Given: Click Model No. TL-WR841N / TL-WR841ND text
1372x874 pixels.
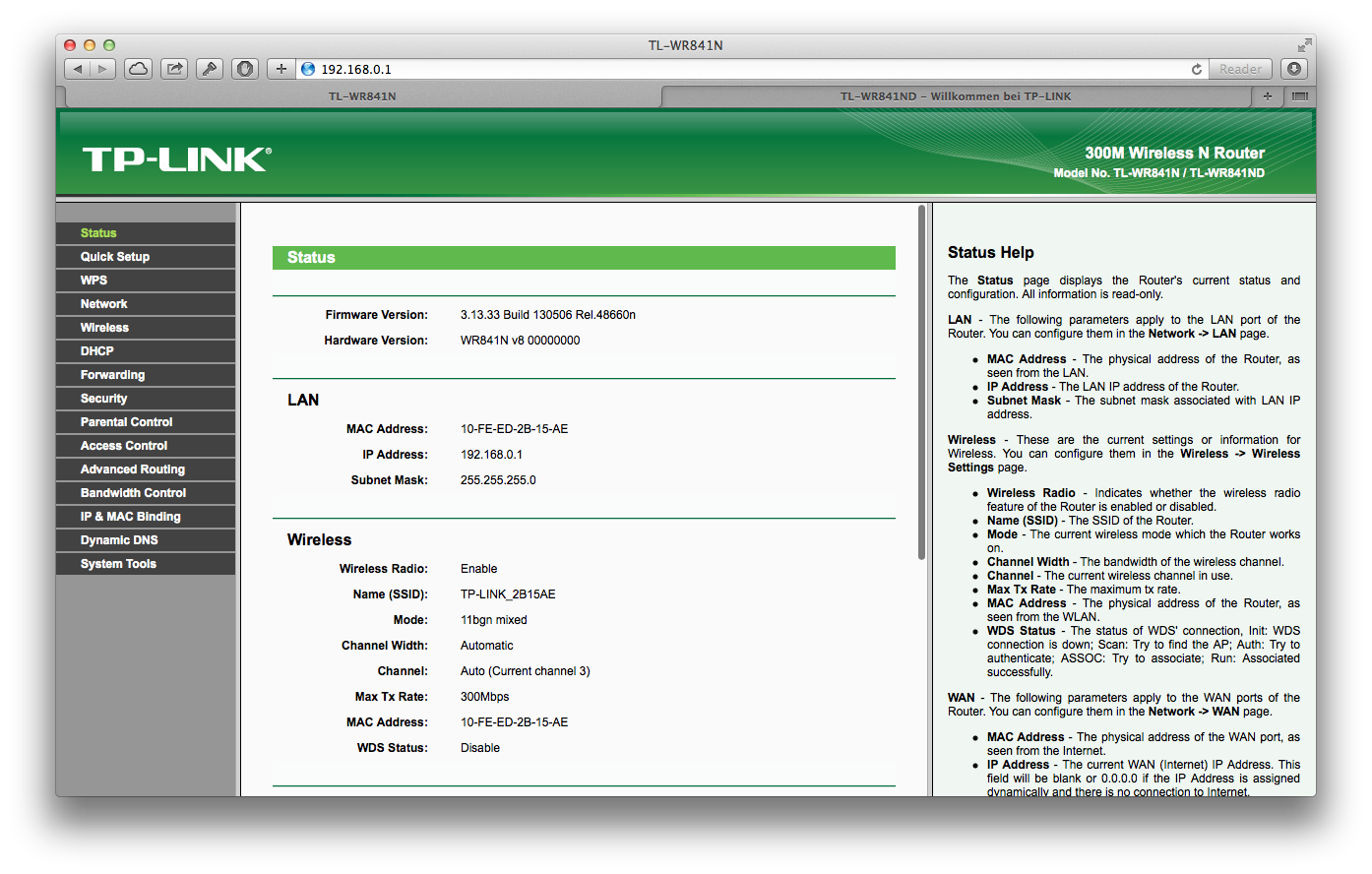Looking at the screenshot, I should point(1159,173).
